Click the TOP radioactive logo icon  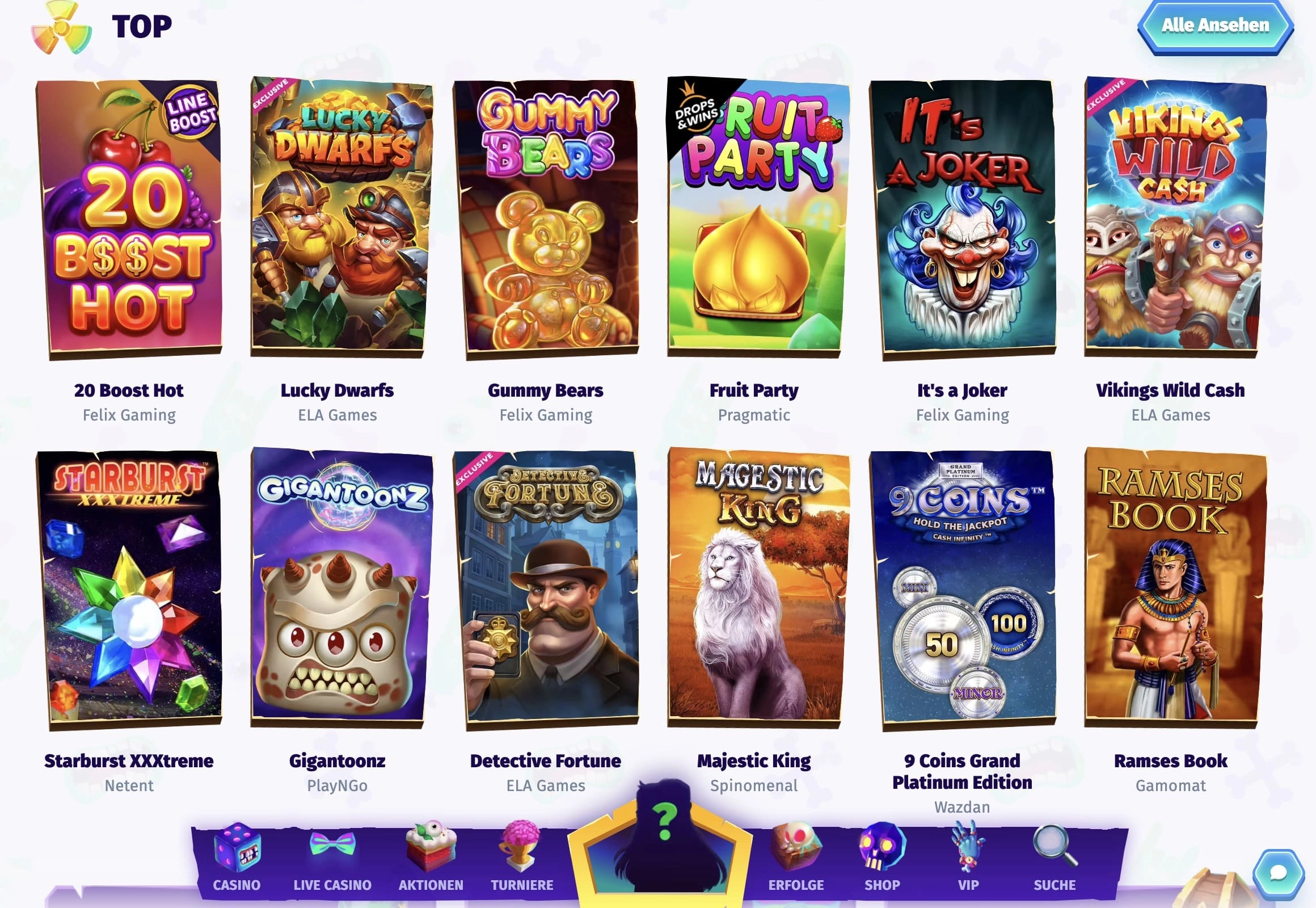click(61, 27)
